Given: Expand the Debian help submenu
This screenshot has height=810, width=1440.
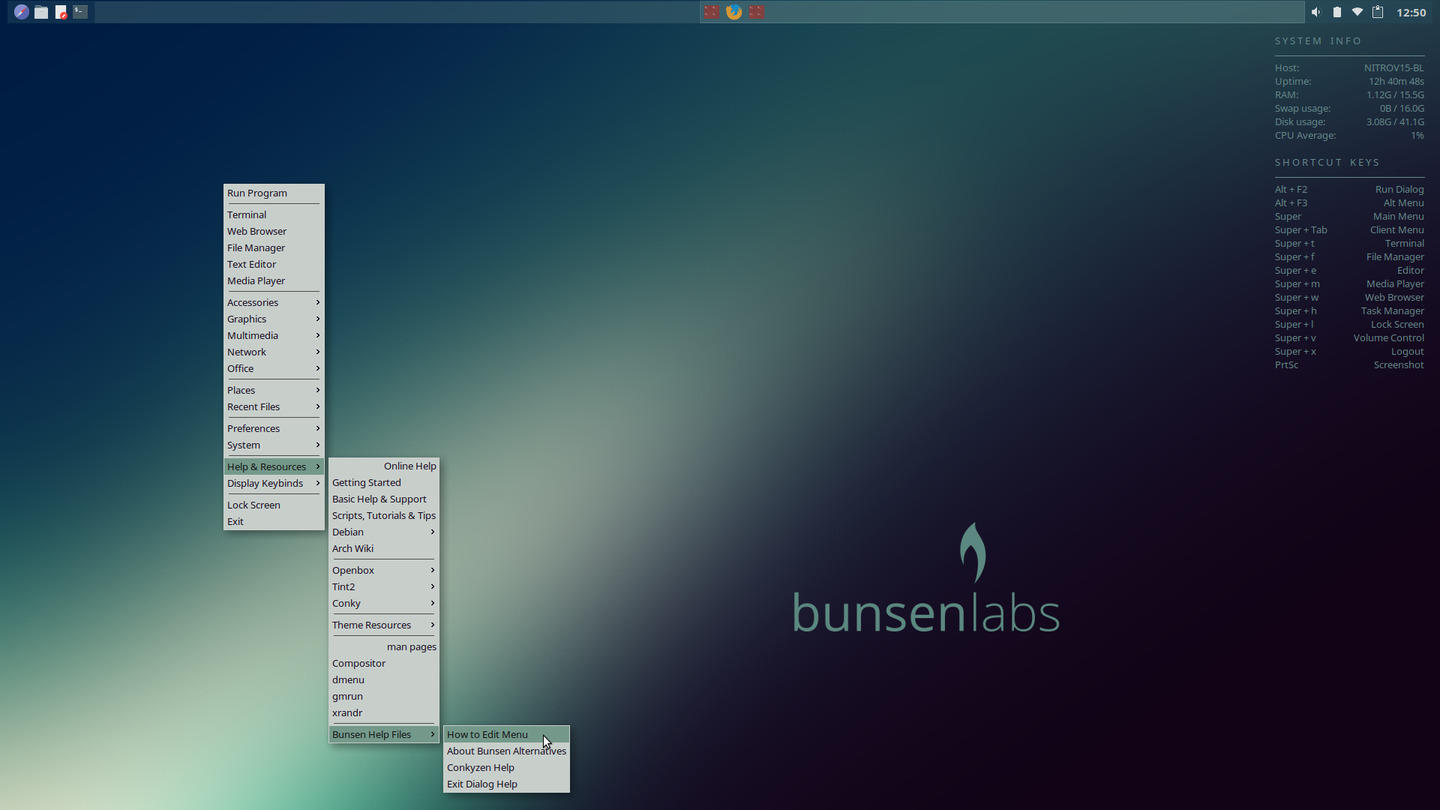Looking at the screenshot, I should (384, 532).
